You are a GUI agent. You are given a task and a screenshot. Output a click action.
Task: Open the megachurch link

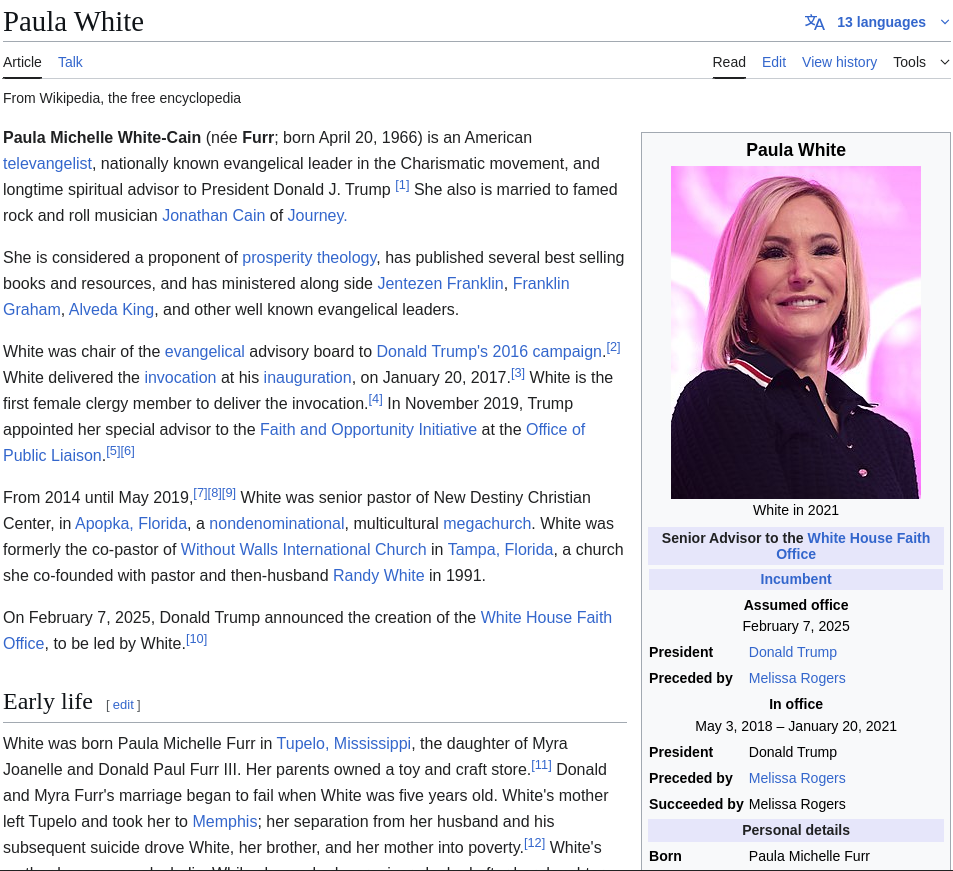[x=487, y=523]
